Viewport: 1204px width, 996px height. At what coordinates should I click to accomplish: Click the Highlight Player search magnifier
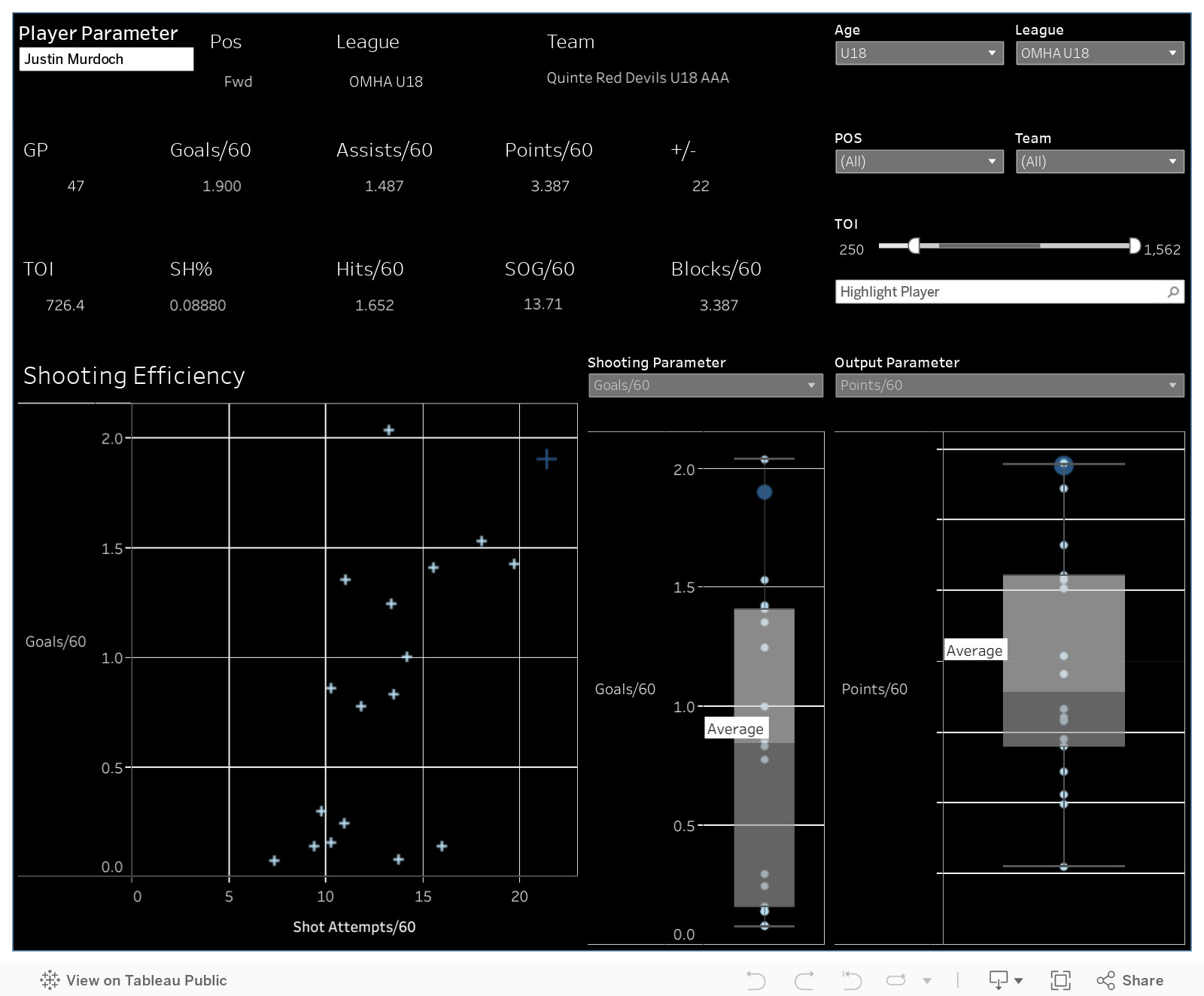click(1172, 291)
